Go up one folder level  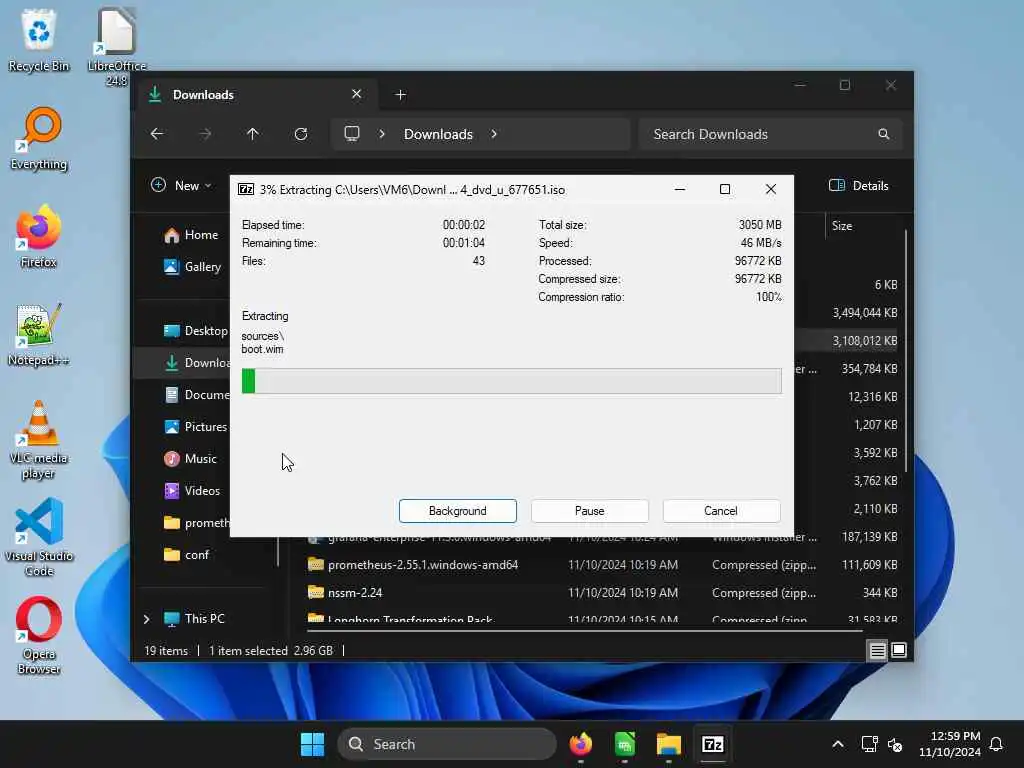pyautogui.click(x=253, y=134)
